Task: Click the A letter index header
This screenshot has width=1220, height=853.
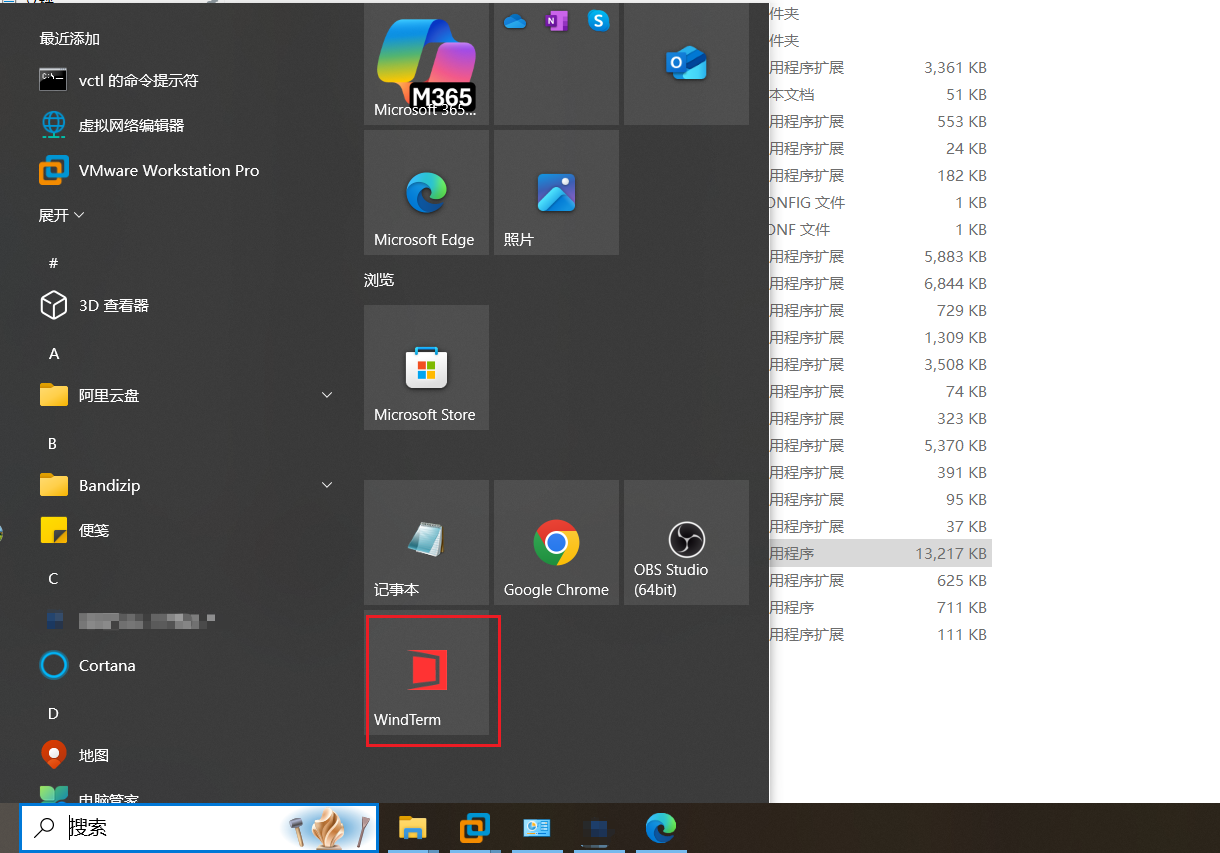Action: click(x=54, y=353)
